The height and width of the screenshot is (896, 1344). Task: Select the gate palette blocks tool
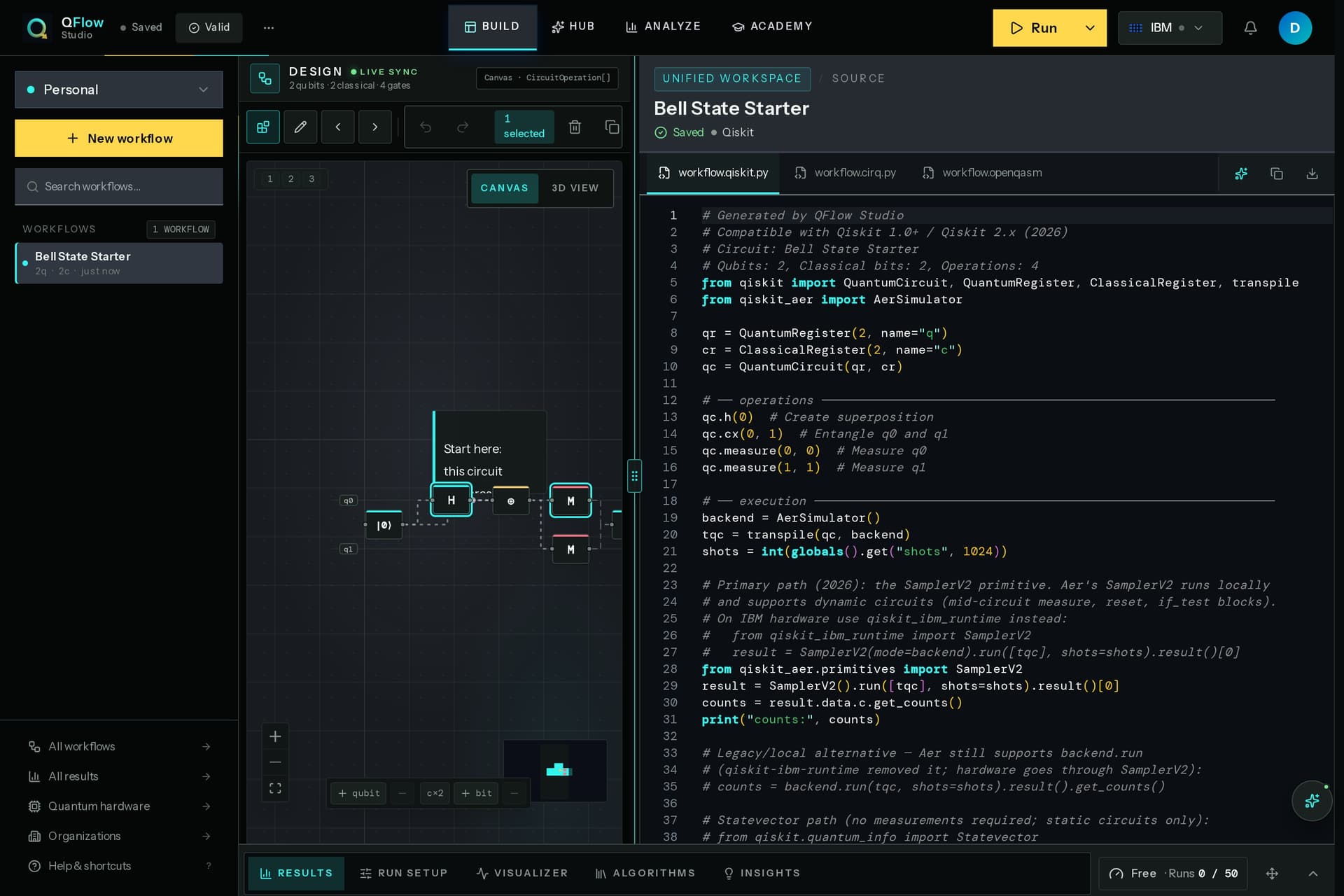[263, 127]
